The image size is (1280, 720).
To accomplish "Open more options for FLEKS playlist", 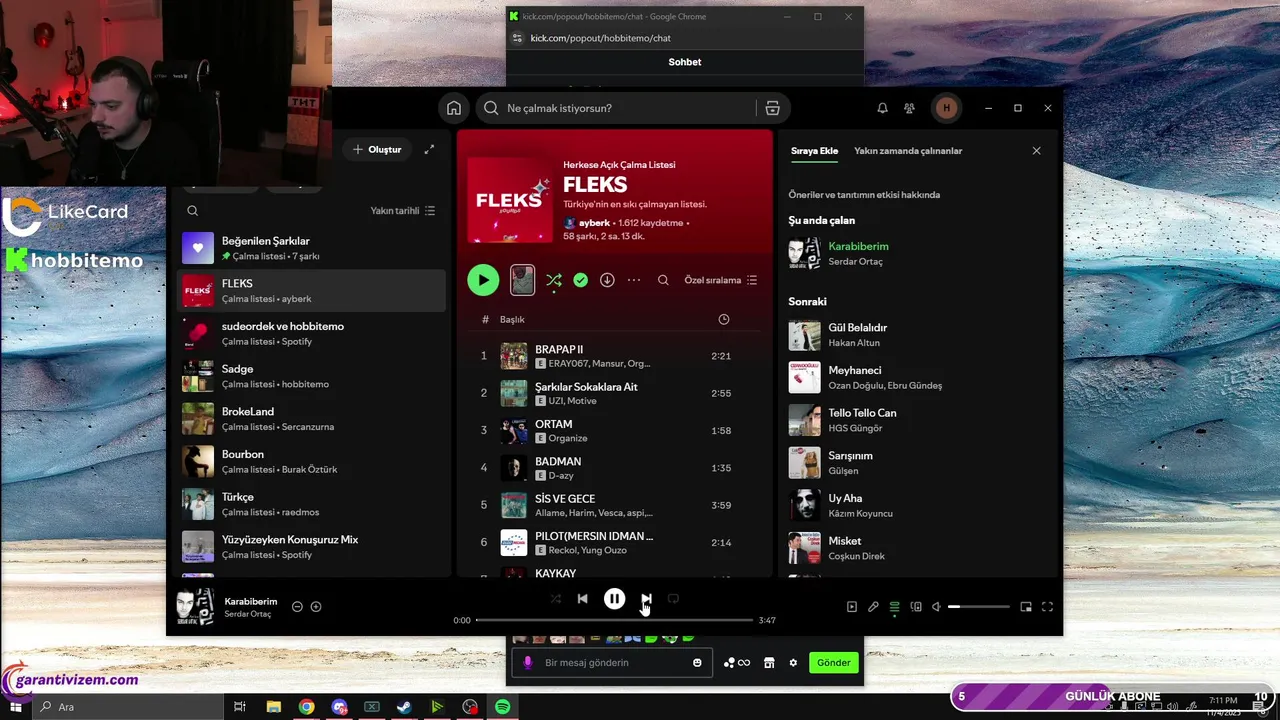I will point(634,280).
